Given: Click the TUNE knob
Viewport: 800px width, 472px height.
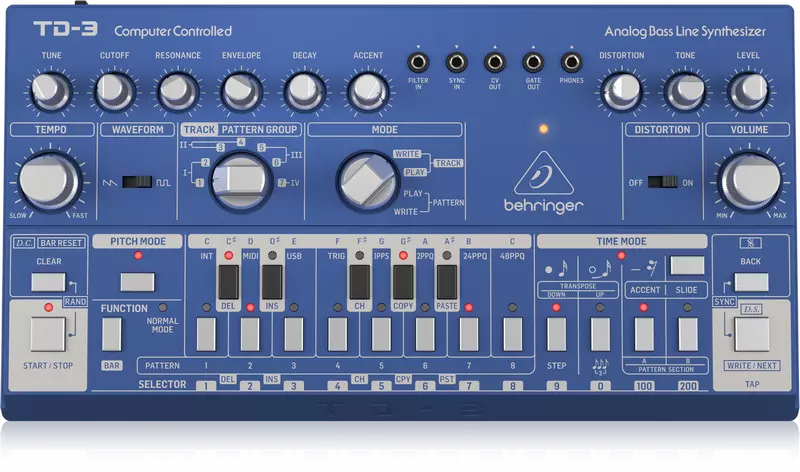Looking at the screenshot, I should pyautogui.click(x=51, y=92).
